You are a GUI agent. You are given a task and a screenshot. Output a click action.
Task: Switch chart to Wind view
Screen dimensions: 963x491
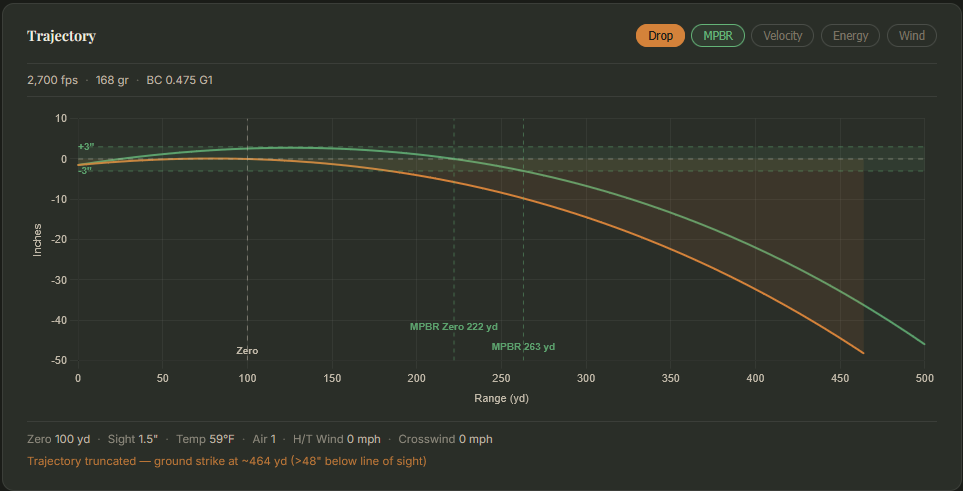(x=912, y=36)
